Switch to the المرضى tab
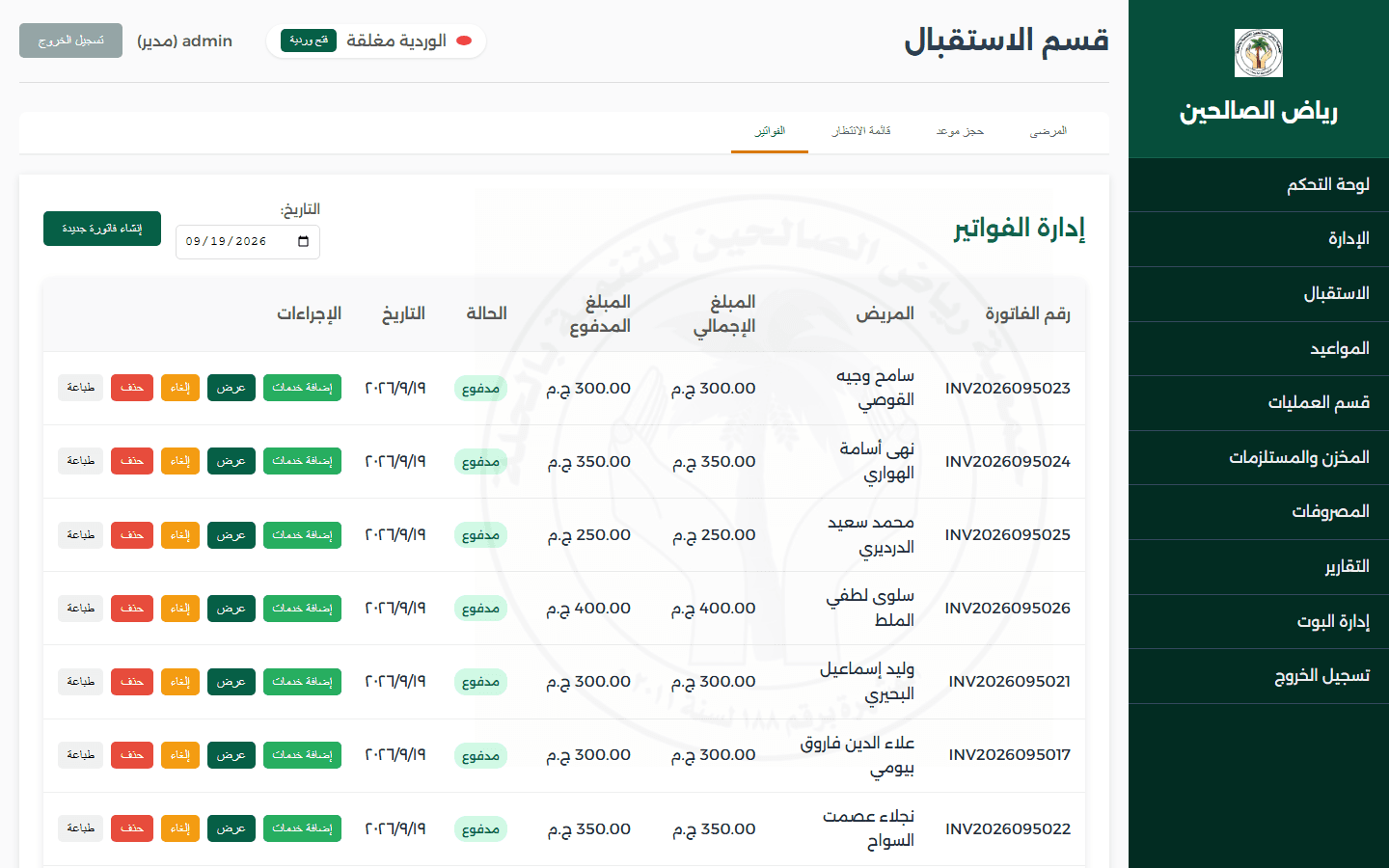This screenshot has width=1389, height=868. (x=1049, y=131)
